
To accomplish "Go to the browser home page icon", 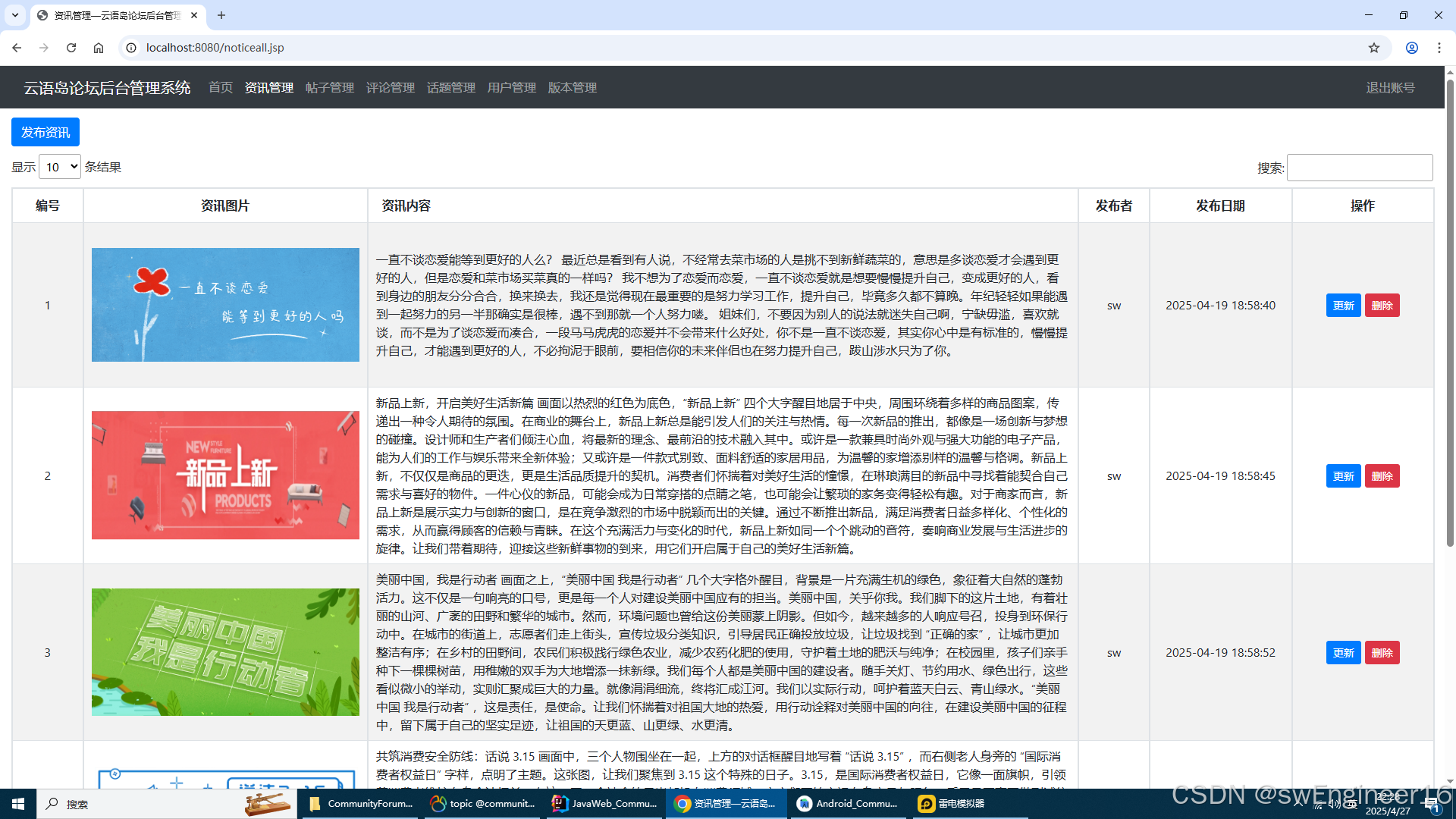I will (x=99, y=48).
